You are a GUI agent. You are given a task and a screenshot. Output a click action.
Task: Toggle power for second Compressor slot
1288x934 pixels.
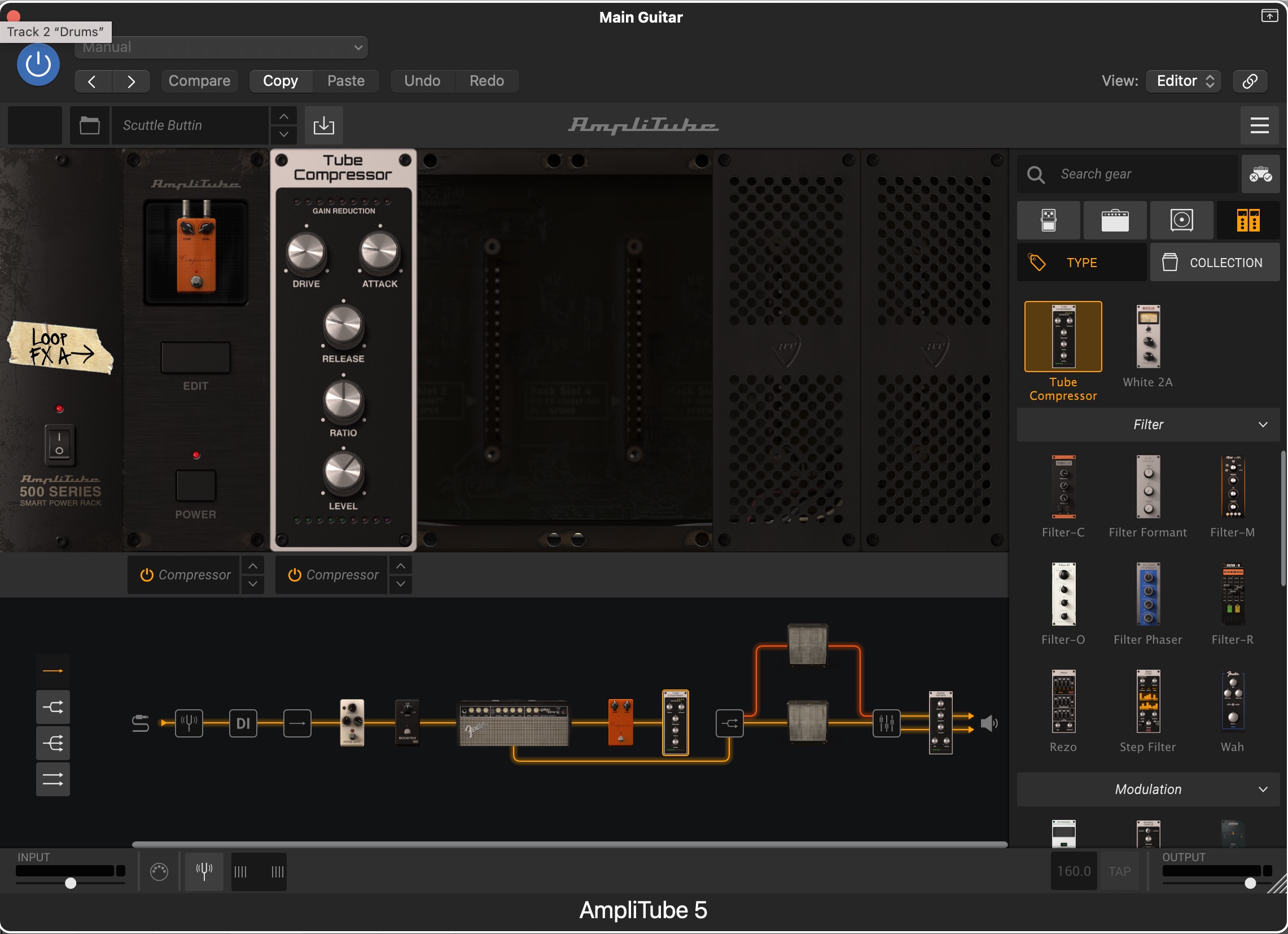click(294, 575)
